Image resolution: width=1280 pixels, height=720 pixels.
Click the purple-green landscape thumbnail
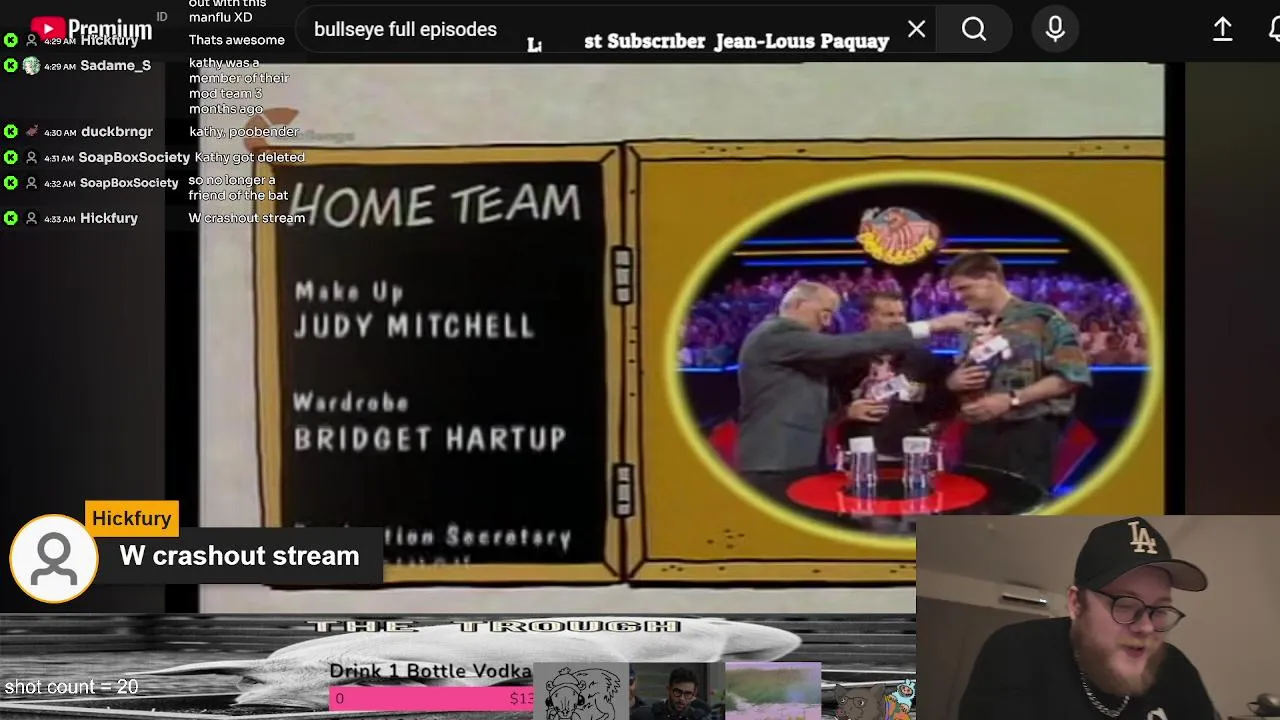[773, 692]
